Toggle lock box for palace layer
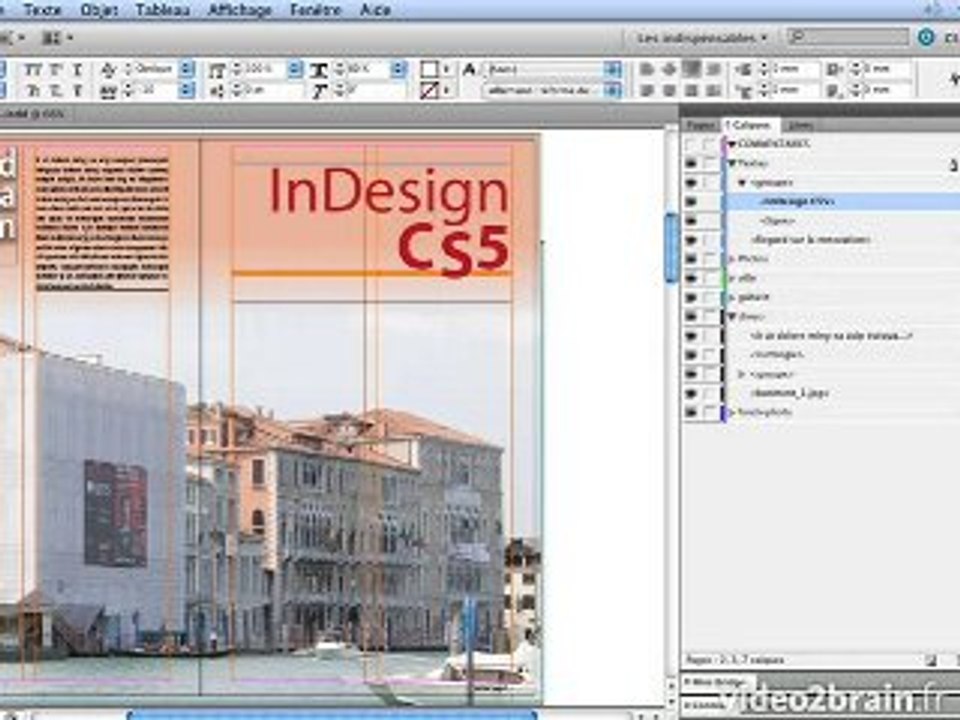The width and height of the screenshot is (960, 720). tap(710, 298)
